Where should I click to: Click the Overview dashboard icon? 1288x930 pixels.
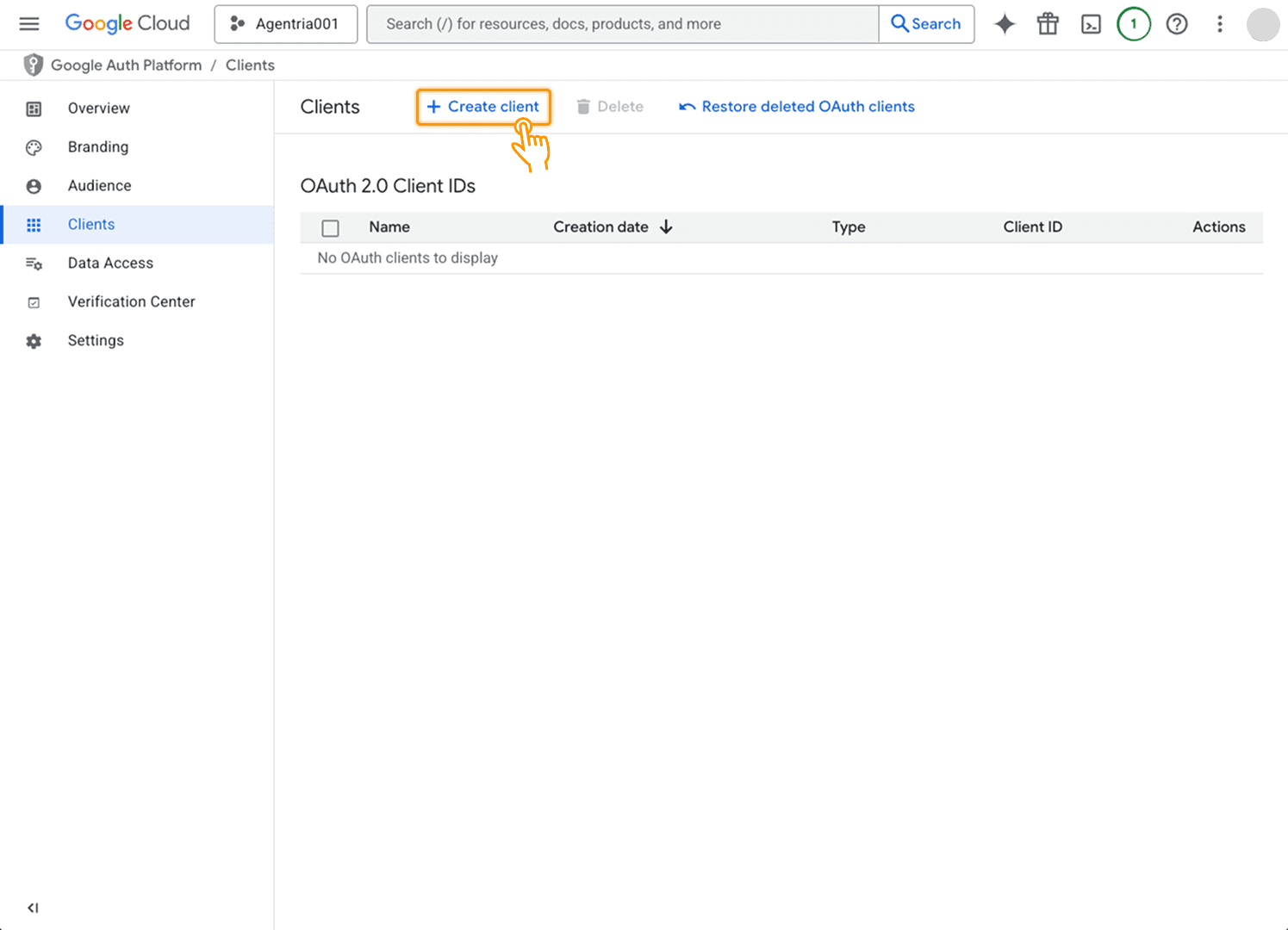coord(34,108)
